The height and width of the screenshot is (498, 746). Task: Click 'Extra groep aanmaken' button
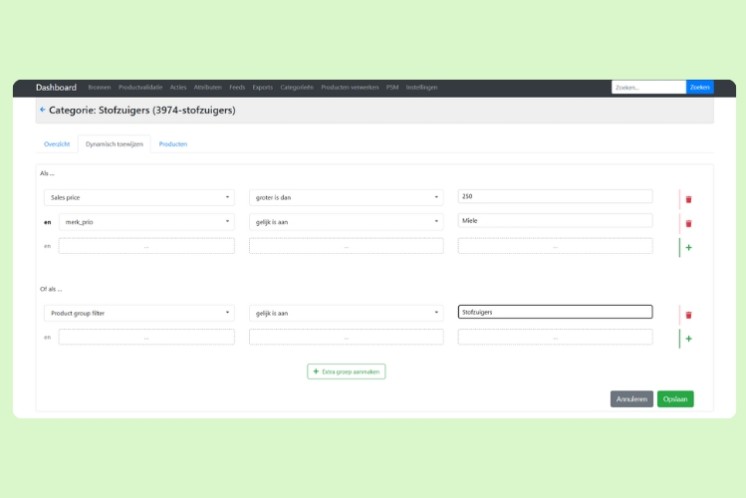[x=346, y=371]
